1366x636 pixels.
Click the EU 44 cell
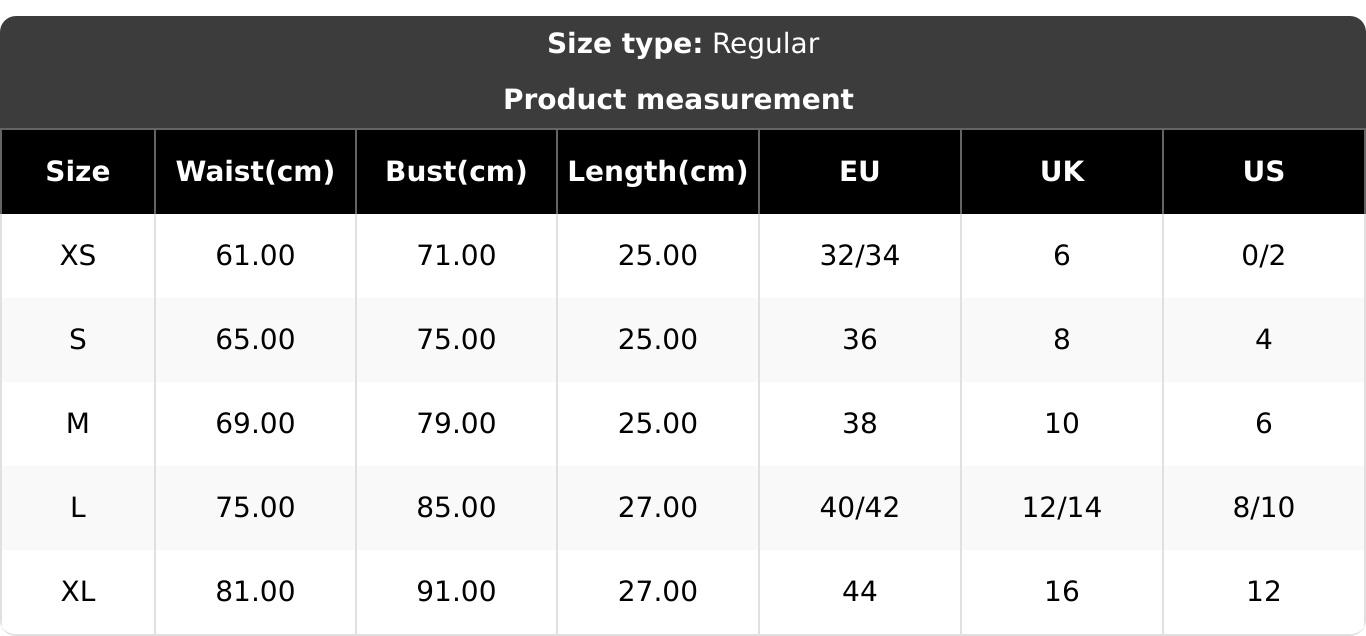coord(859,592)
